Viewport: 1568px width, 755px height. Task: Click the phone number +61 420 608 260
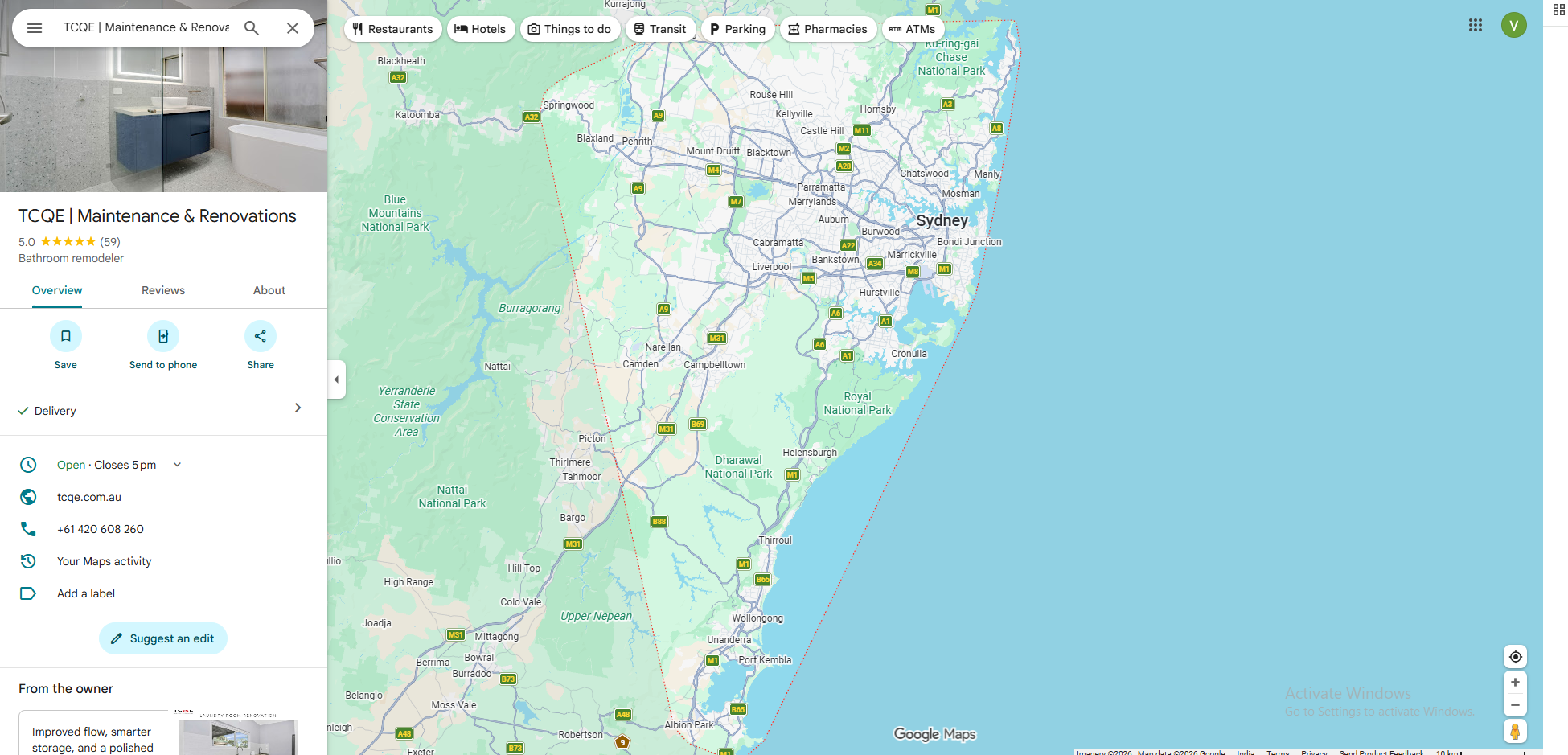[x=101, y=529]
